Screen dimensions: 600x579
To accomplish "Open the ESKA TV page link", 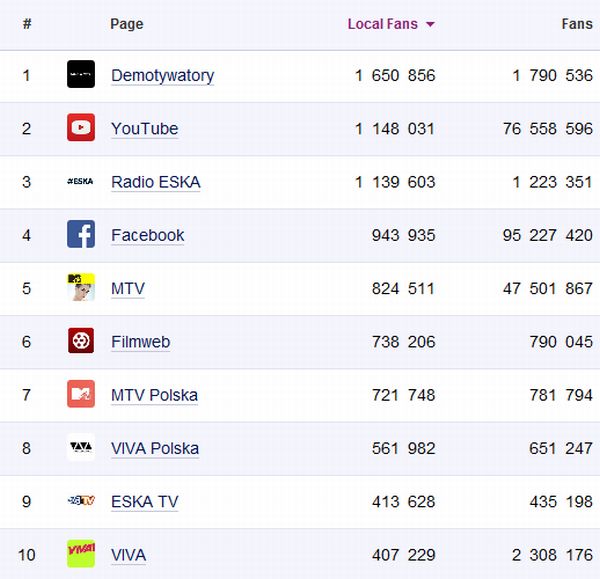I will [144, 502].
